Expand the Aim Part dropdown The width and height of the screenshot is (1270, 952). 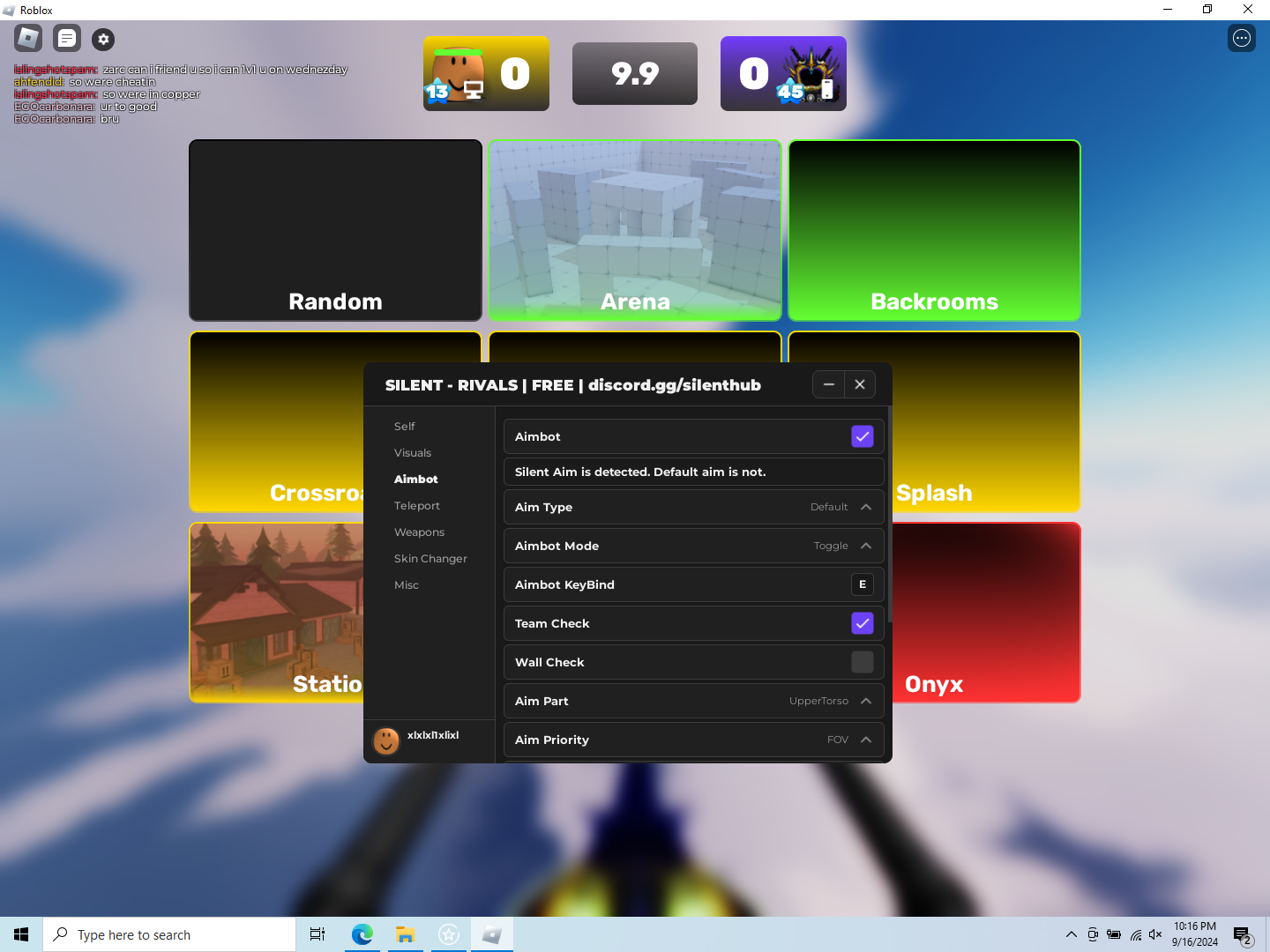point(694,701)
